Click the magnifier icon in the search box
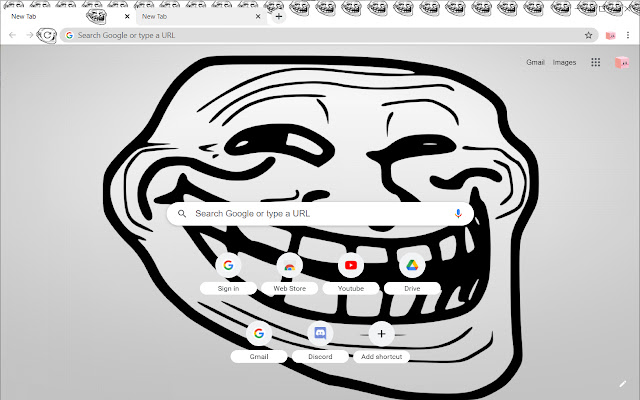 (x=182, y=213)
